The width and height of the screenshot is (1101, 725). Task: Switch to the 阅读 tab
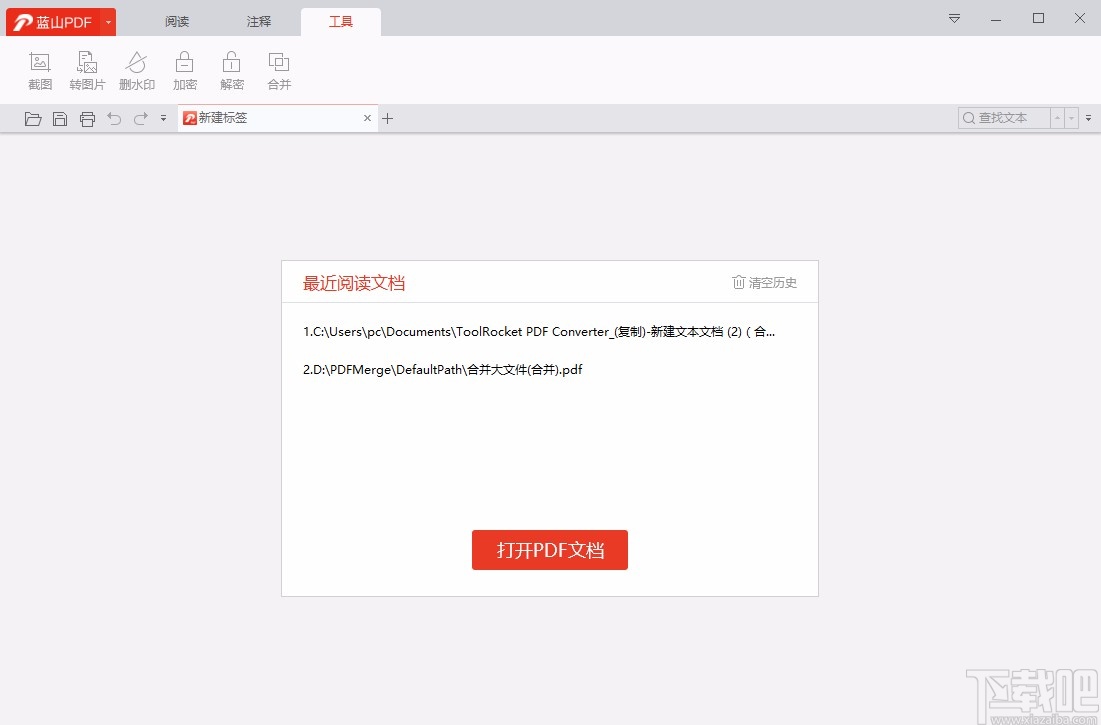tap(177, 20)
